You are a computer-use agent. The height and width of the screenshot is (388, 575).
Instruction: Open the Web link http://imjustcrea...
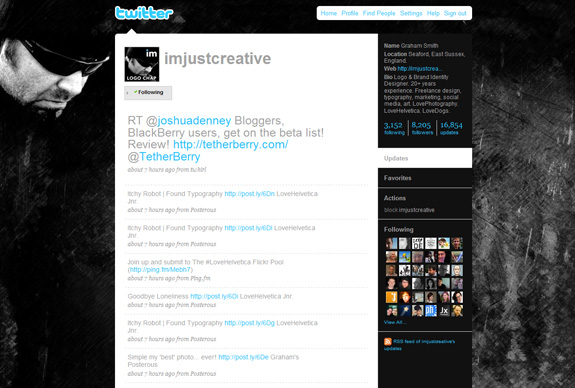pos(420,69)
